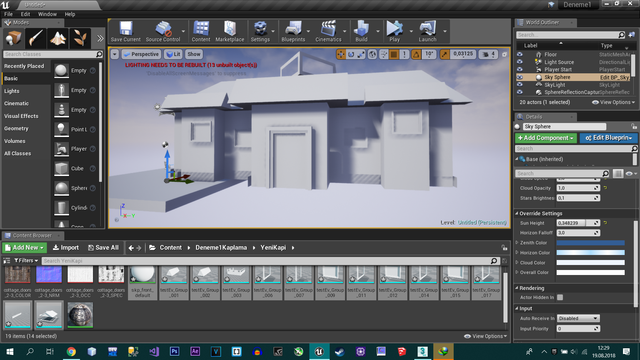Open the Settings toolbar icon
This screenshot has width=640, height=360.
(x=260, y=31)
